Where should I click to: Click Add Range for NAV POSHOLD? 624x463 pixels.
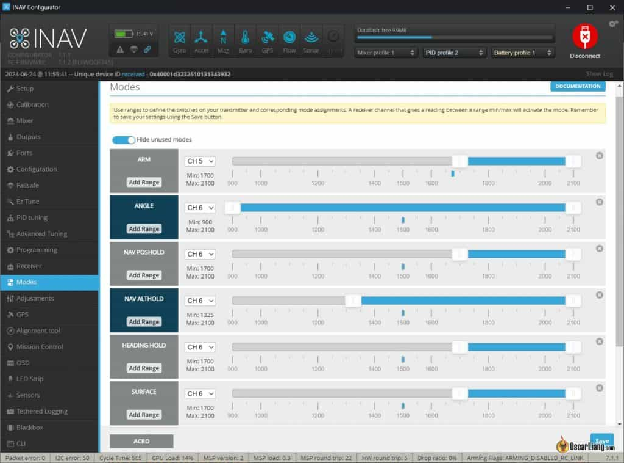(144, 275)
